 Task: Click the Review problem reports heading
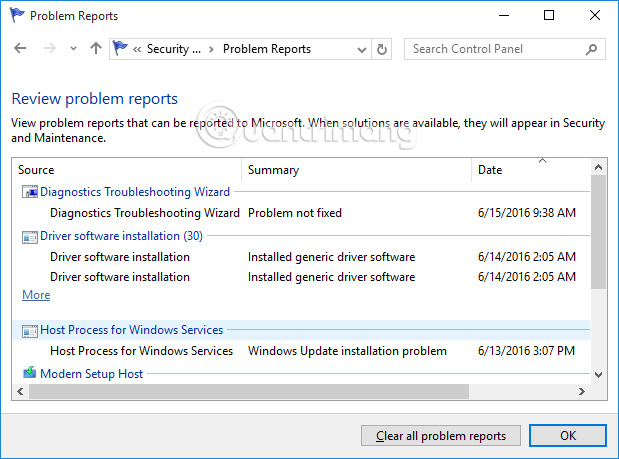95,99
